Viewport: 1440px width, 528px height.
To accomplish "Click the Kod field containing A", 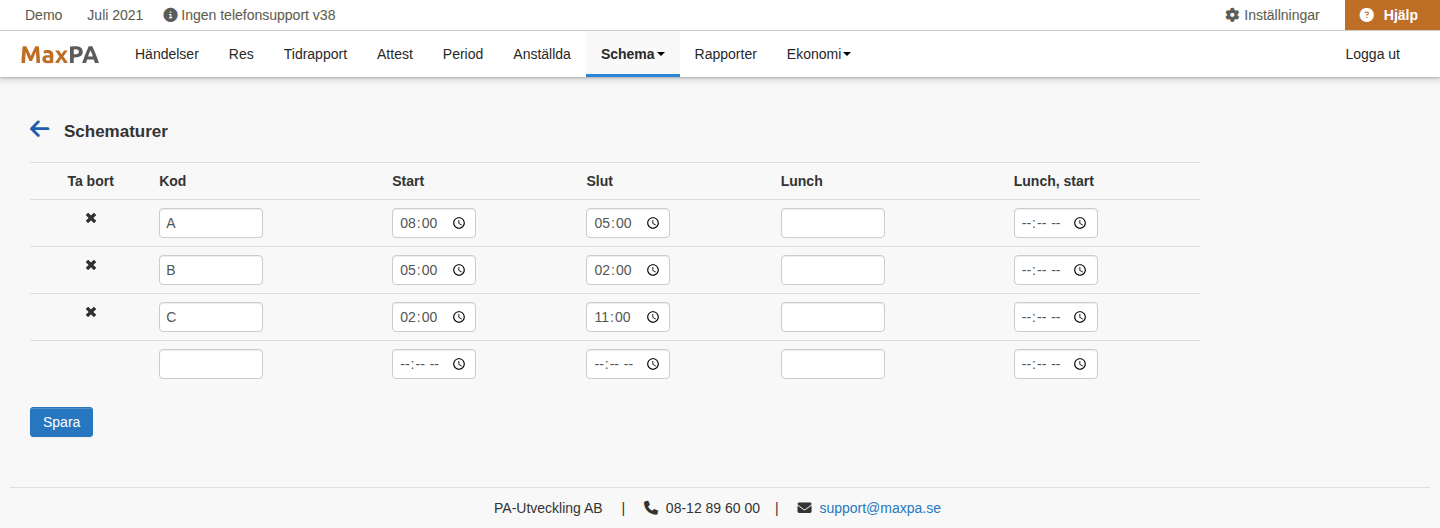I will tap(211, 223).
